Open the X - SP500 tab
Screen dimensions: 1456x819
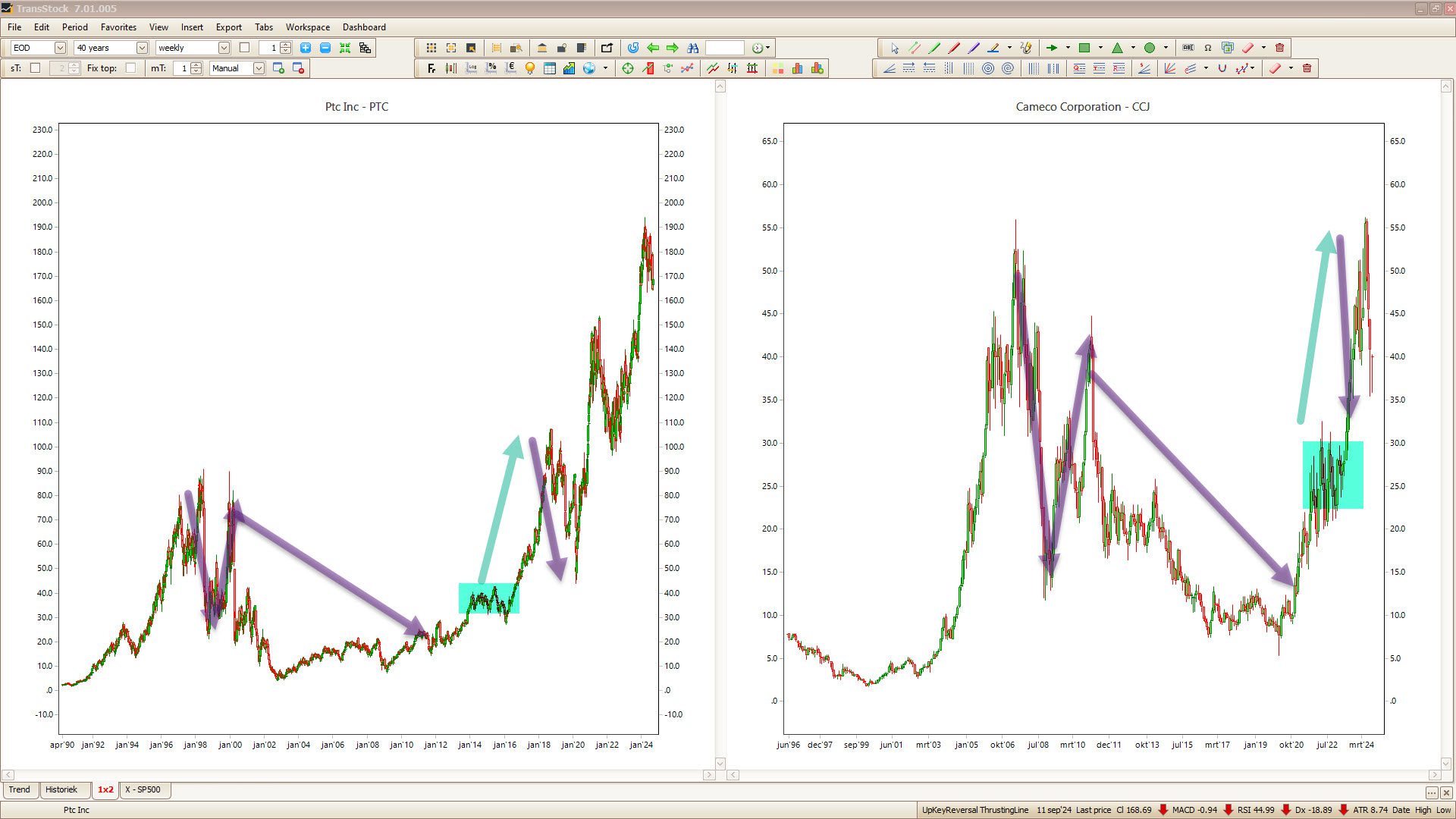click(x=143, y=789)
